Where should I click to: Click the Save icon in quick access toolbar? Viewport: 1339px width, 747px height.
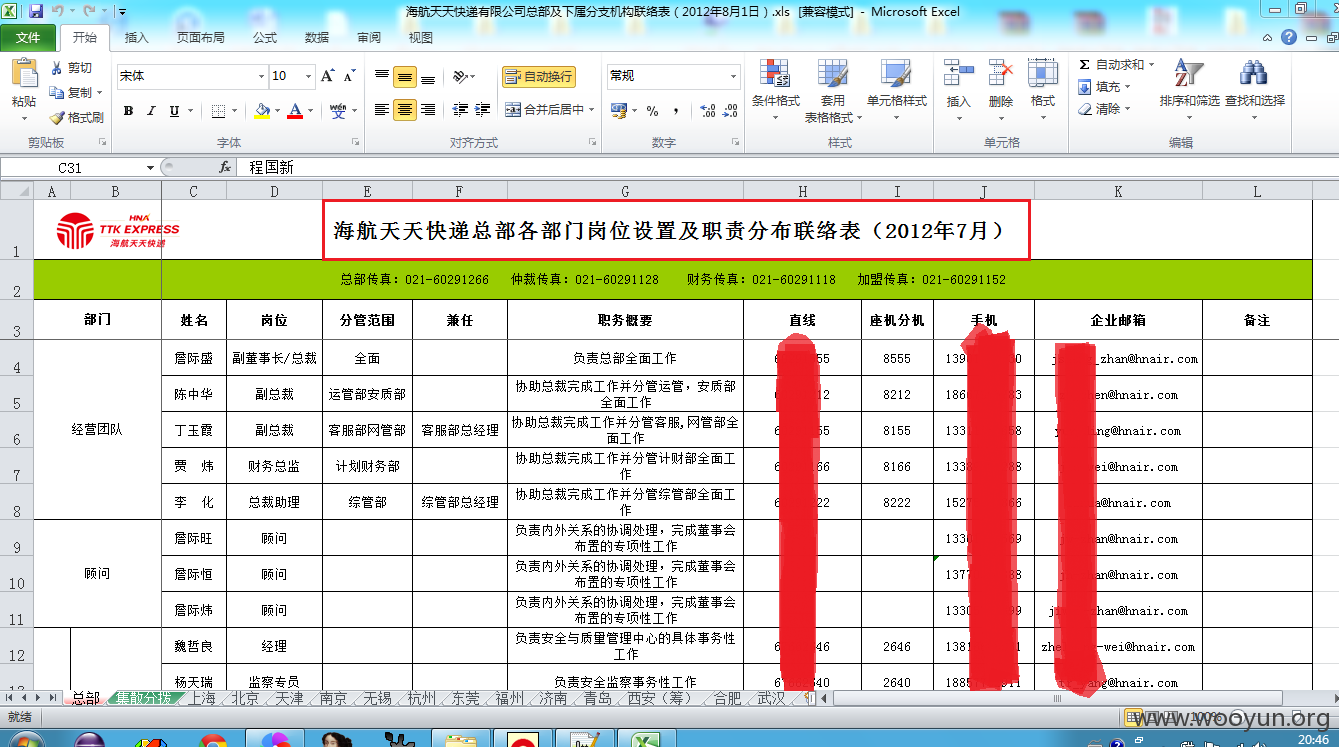(36, 12)
